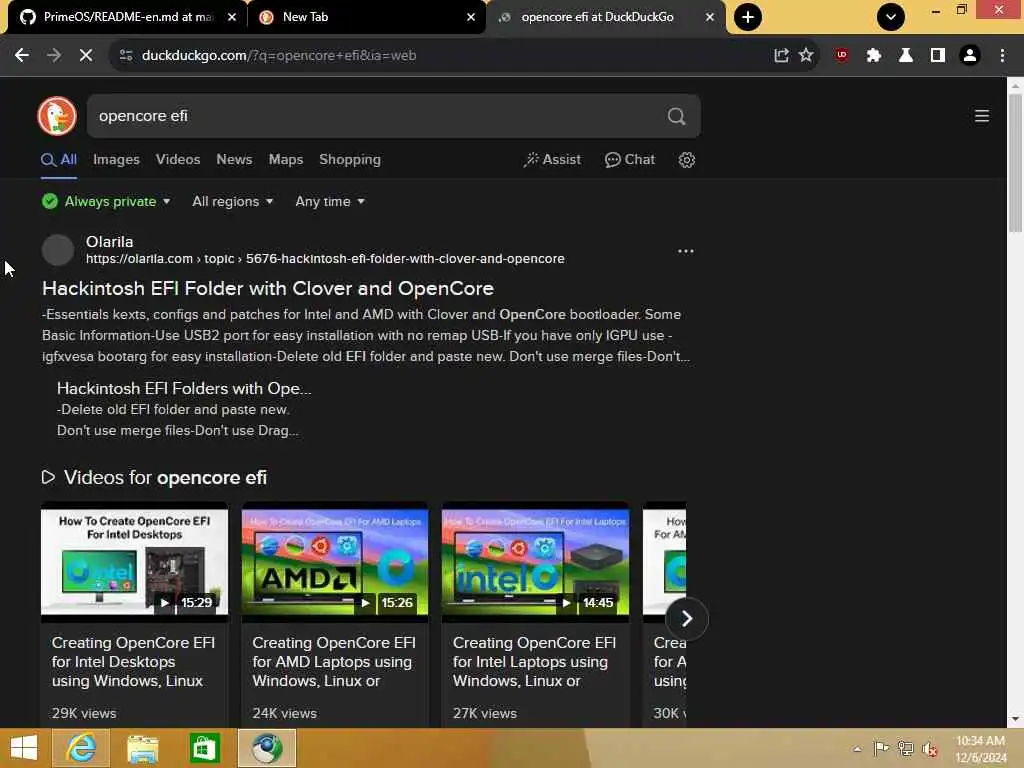Image resolution: width=1024 pixels, height=768 pixels.
Task: Open the Videos search tab
Action: pyautogui.click(x=178, y=159)
